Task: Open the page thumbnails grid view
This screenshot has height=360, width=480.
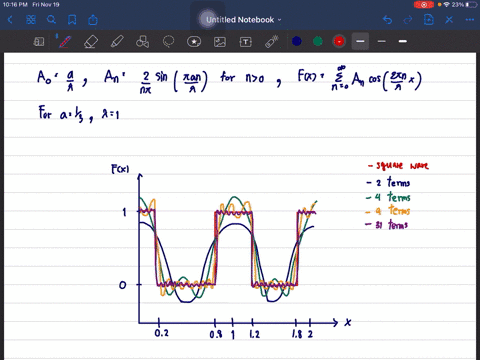Action: click(31, 20)
